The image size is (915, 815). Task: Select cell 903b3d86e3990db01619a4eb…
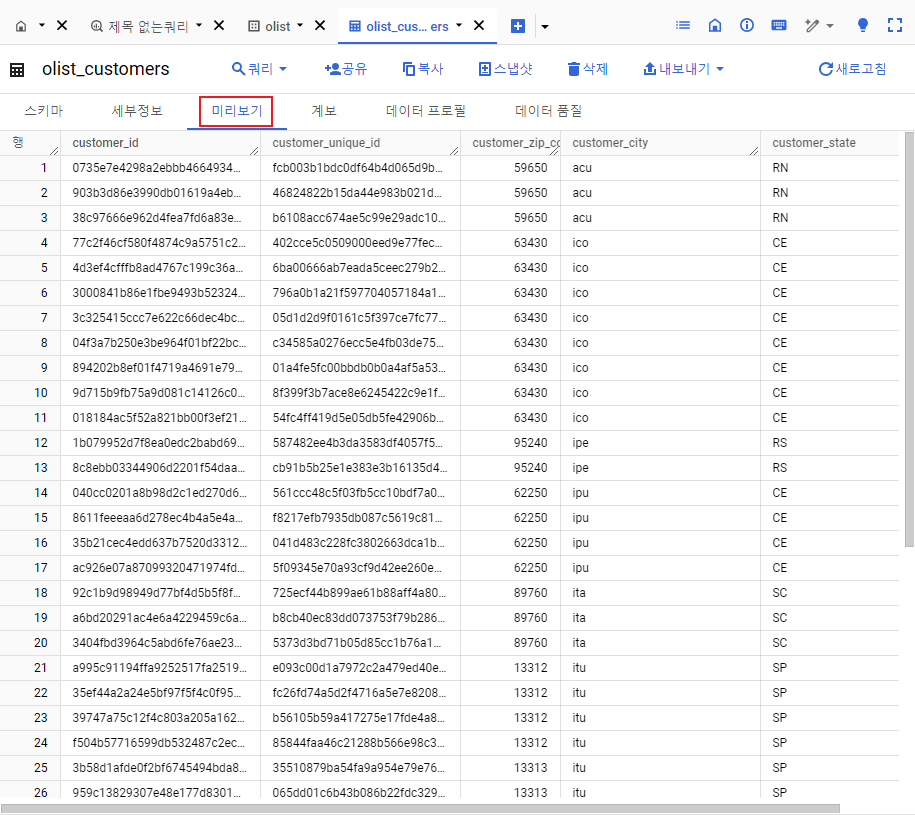click(160, 193)
